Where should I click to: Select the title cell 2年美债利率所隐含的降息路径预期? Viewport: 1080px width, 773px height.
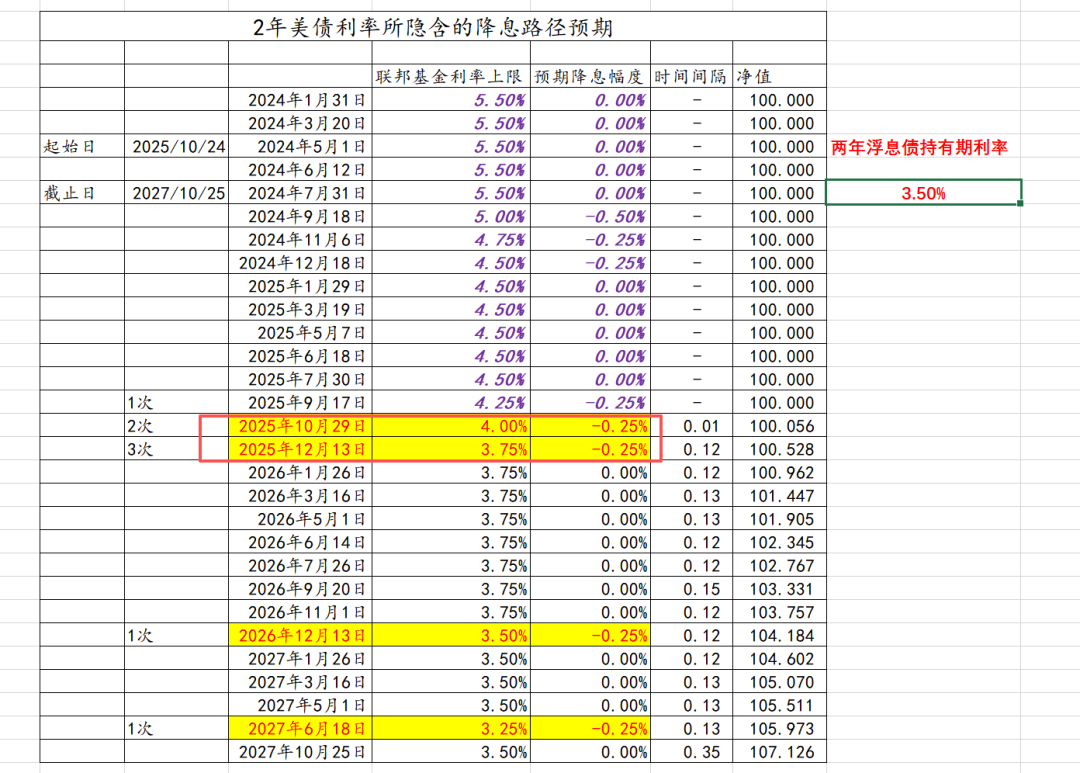[x=433, y=27]
